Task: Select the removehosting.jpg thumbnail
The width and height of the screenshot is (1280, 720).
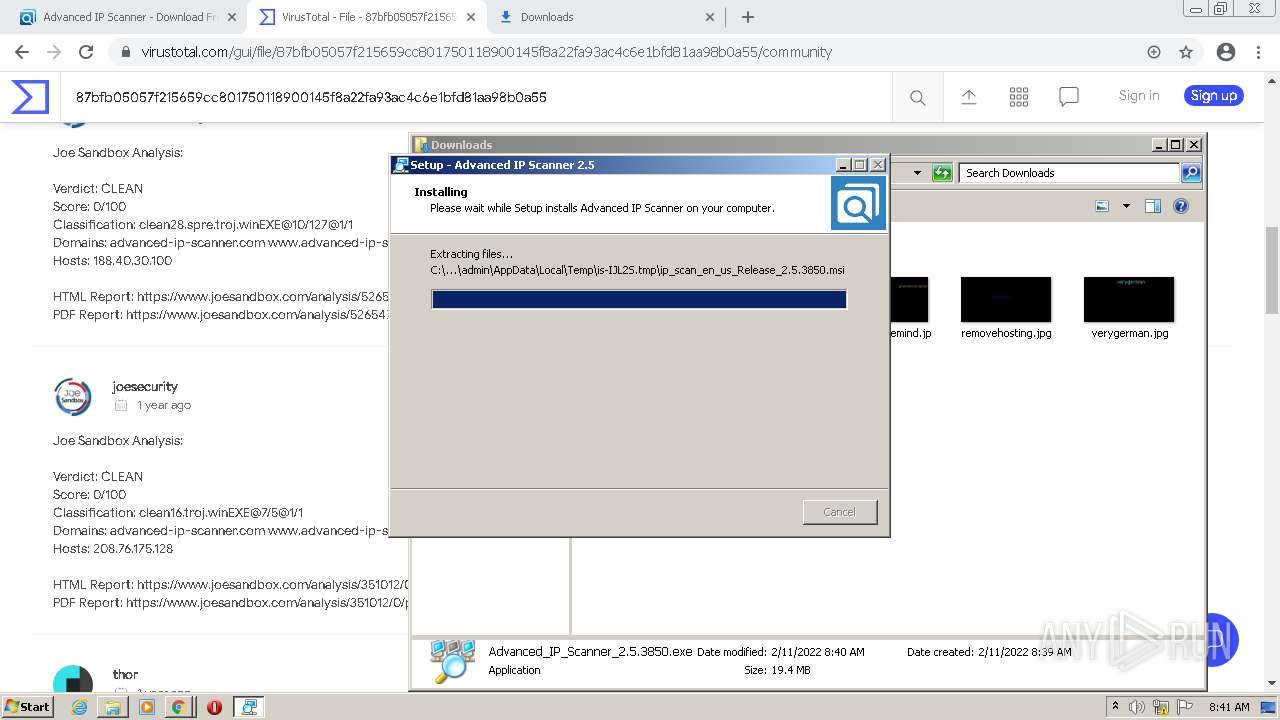Action: click(x=1006, y=299)
